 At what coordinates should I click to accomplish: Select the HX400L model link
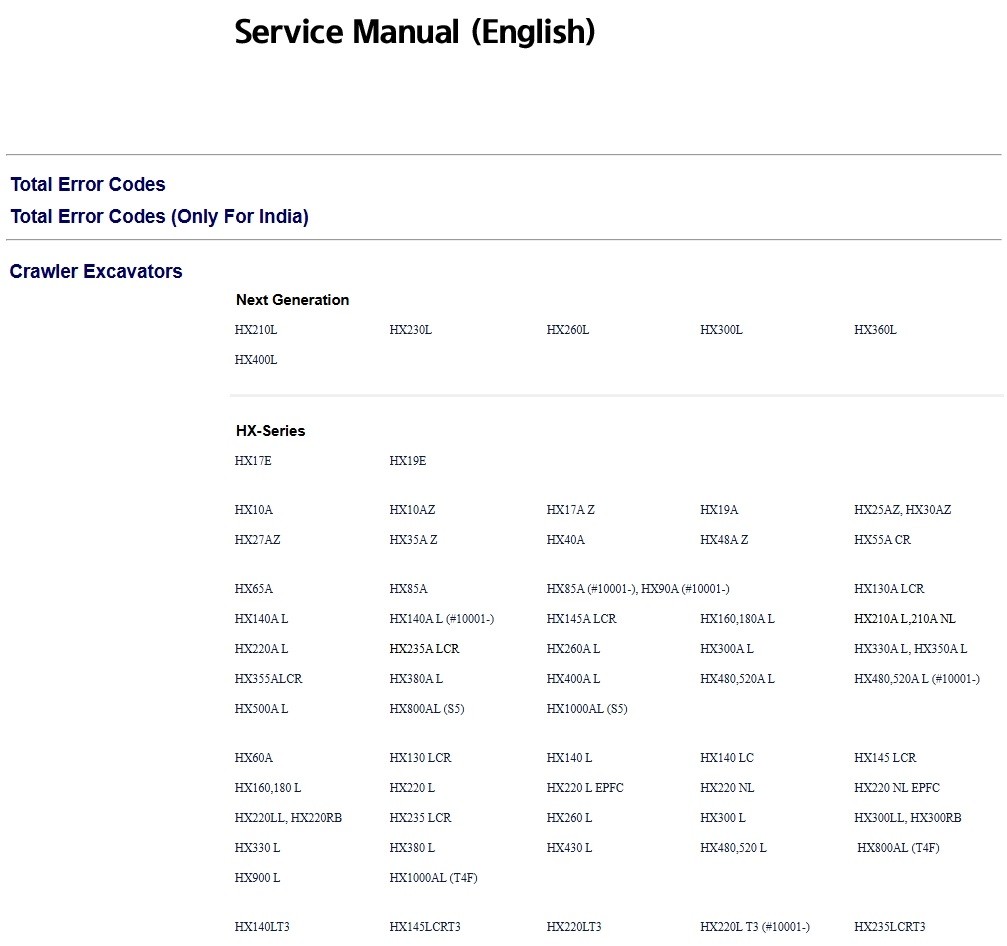[256, 360]
